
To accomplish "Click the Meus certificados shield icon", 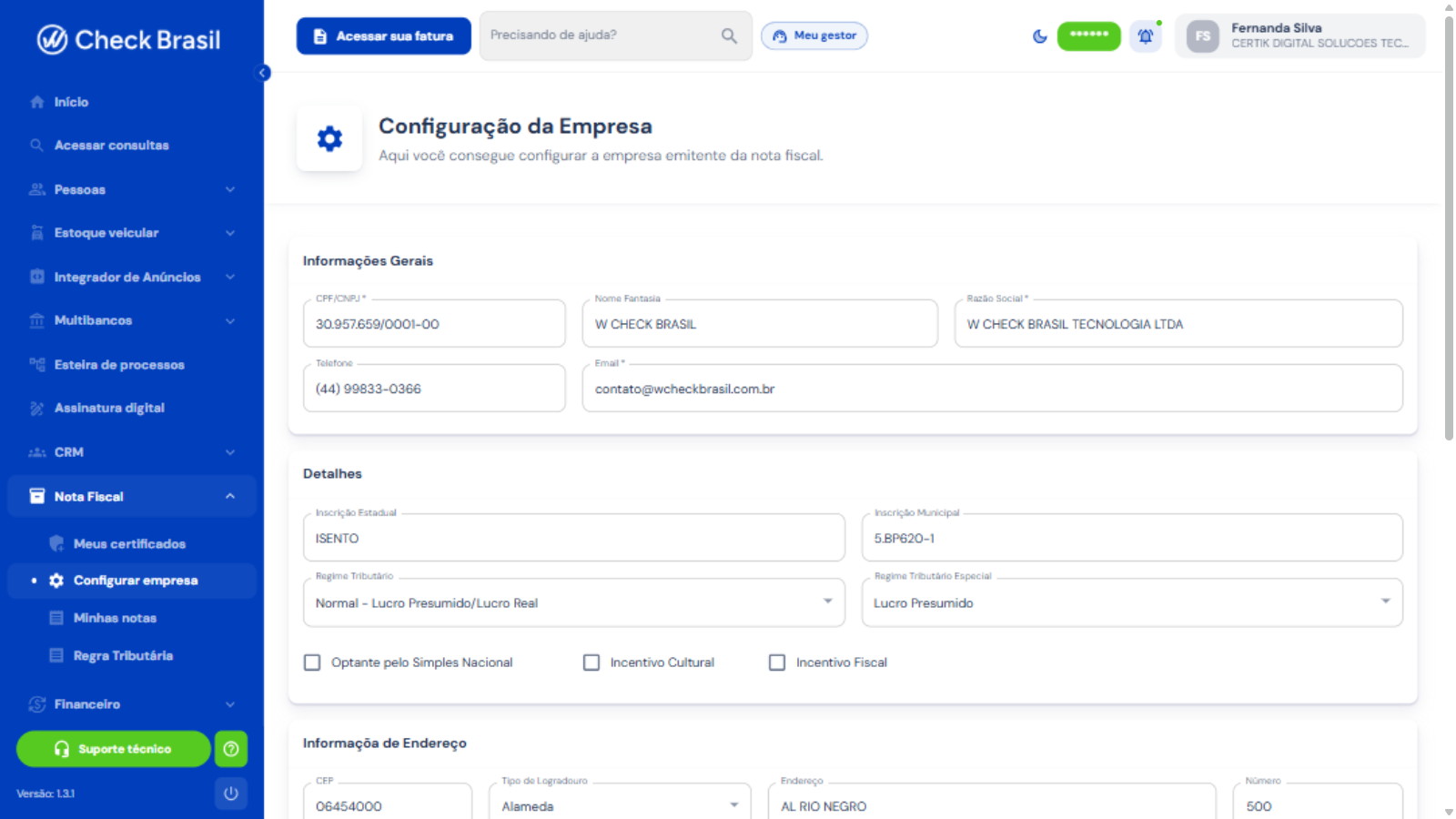I will [56, 543].
